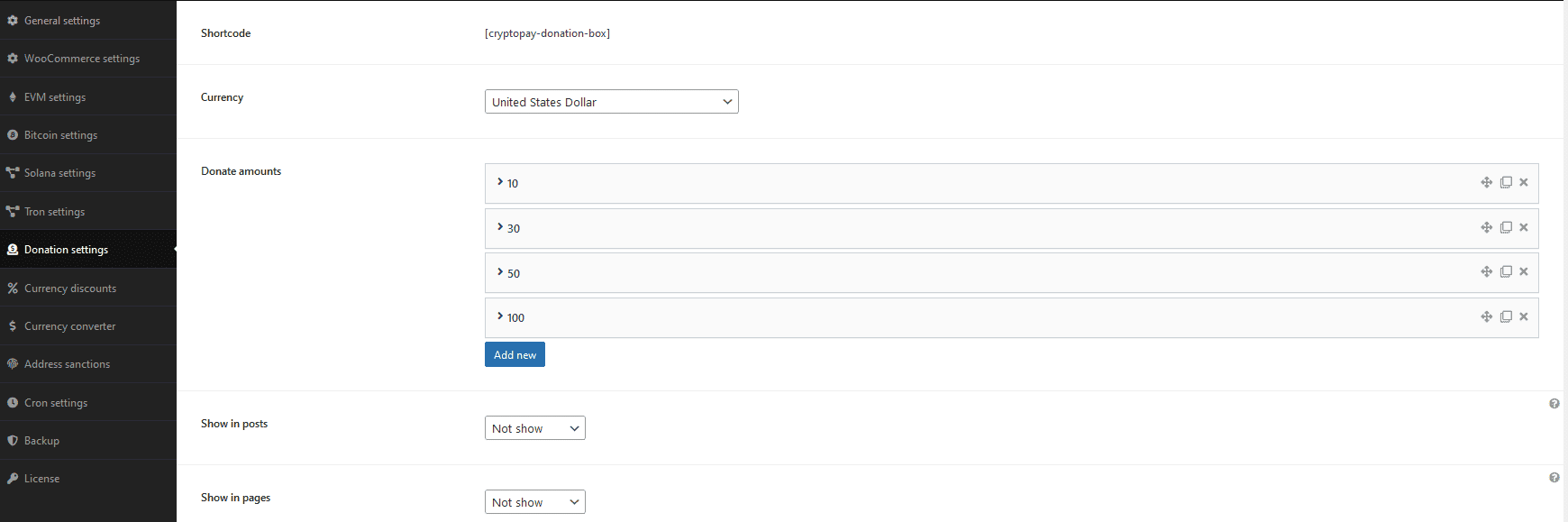1568x522 pixels.
Task: Click the move handle on the 30 amount row
Action: [x=1487, y=227]
